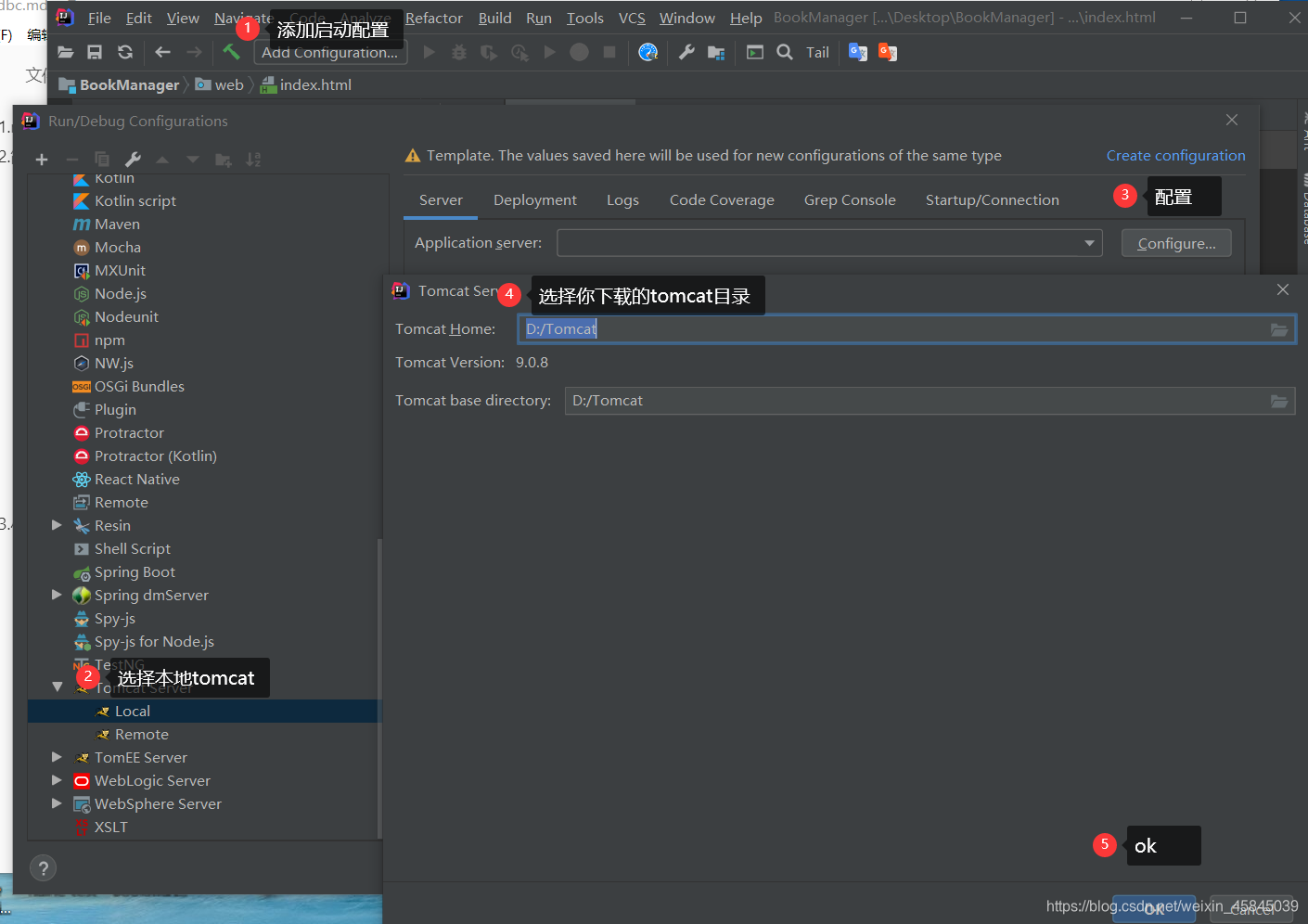Screen dimensions: 1308x924
Task: Click the IDE help browser icon
Action: point(648,53)
